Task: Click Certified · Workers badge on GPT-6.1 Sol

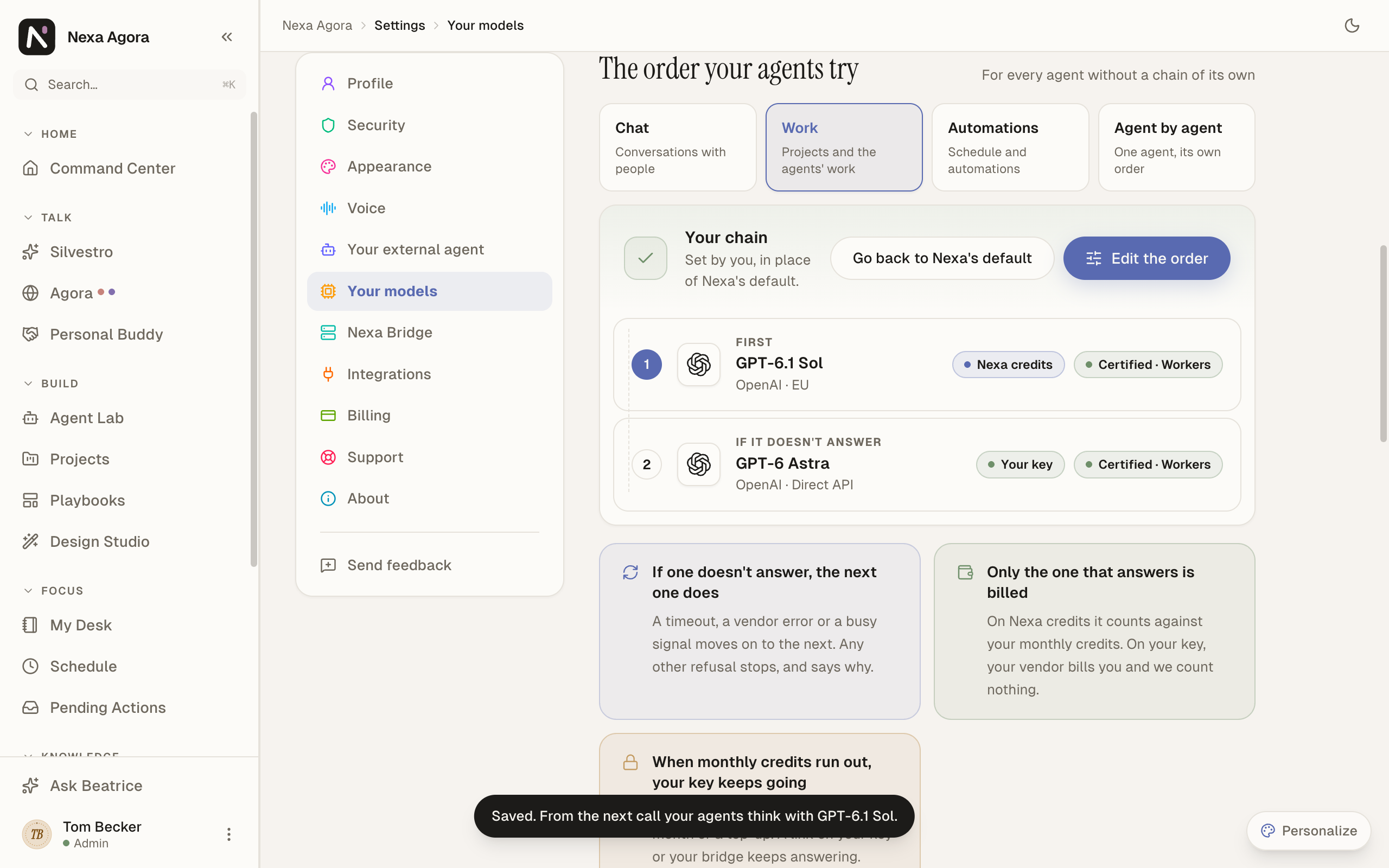Action: coord(1148,365)
